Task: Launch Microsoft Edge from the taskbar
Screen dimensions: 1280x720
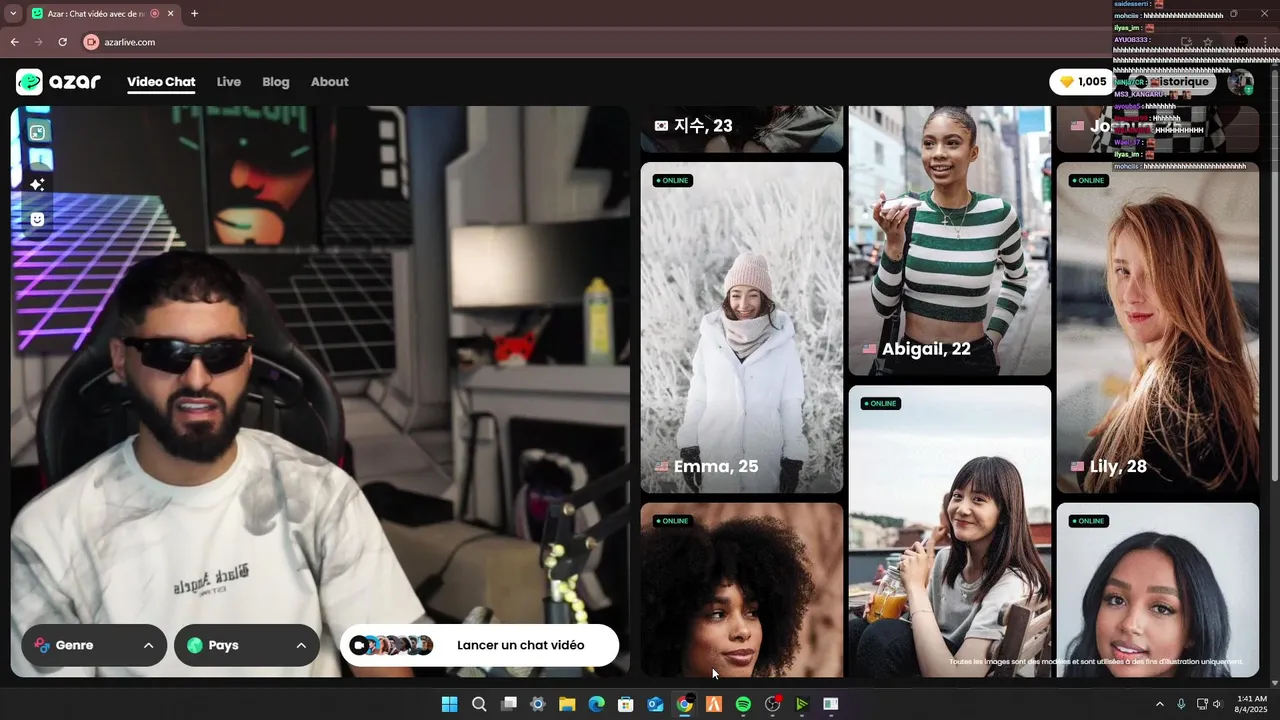Action: (x=597, y=704)
